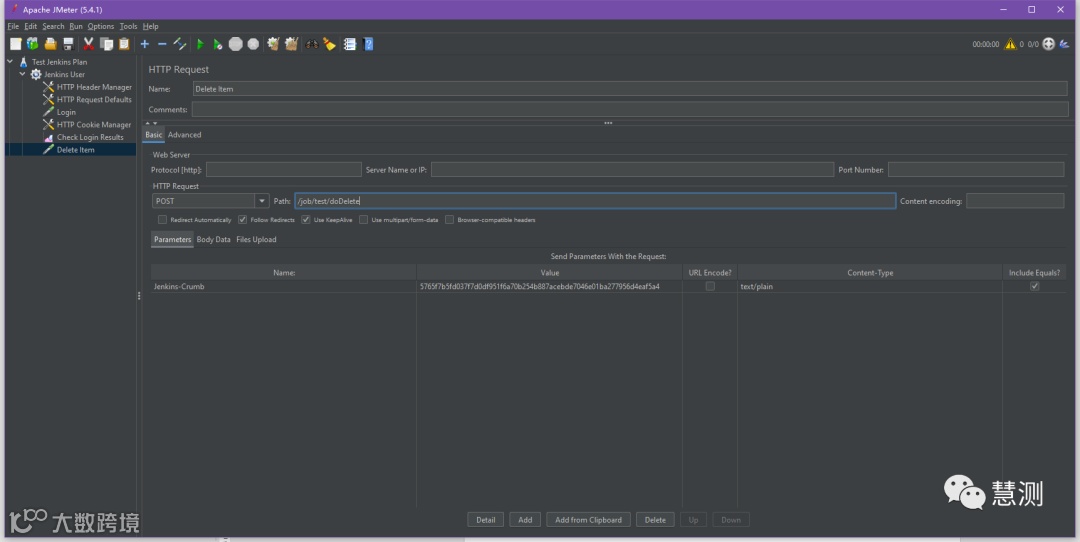Toggle Browser-compatible headers checkbox
Image resolution: width=1080 pixels, height=542 pixels.
449,220
